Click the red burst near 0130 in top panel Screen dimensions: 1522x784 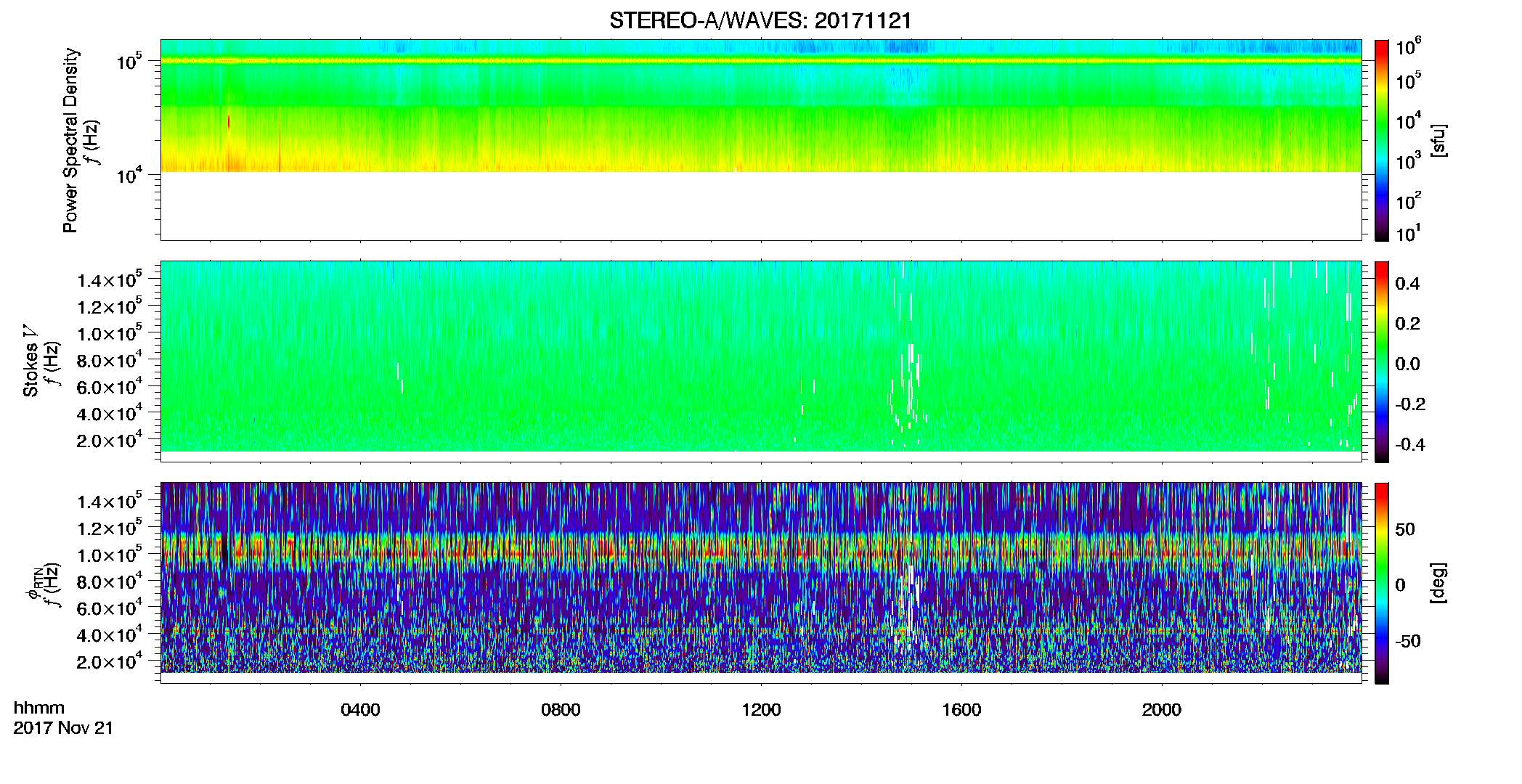[229, 122]
